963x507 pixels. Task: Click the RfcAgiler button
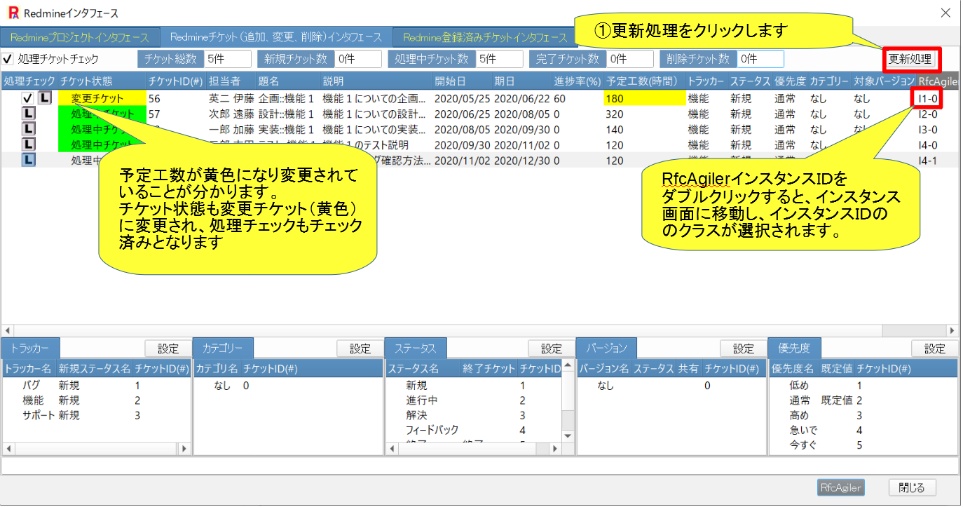coord(841,487)
